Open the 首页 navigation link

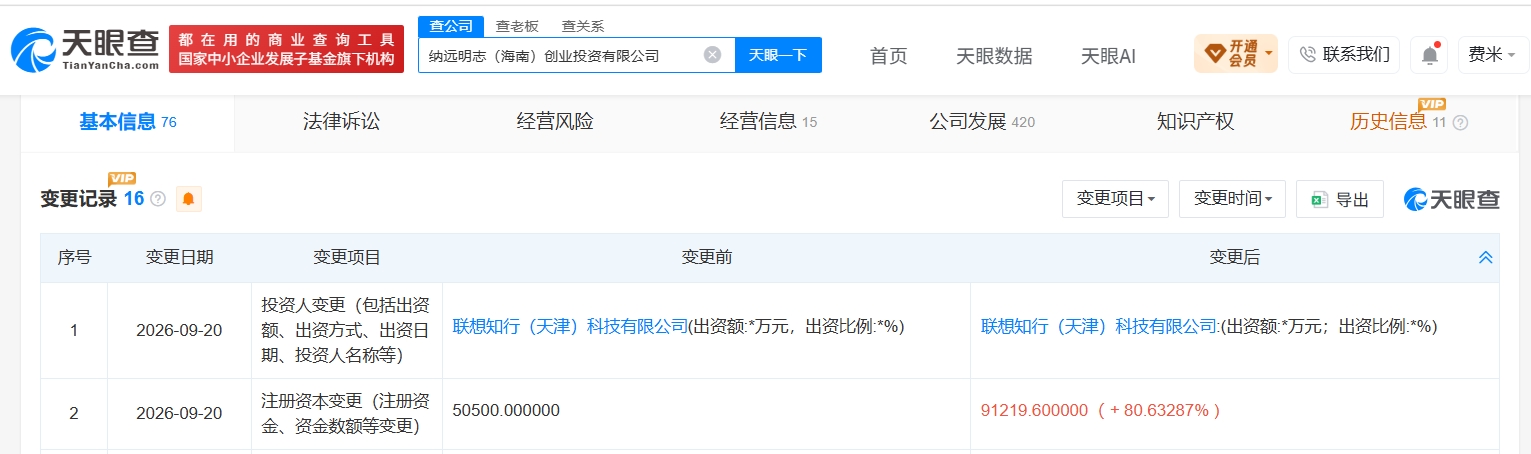(888, 56)
